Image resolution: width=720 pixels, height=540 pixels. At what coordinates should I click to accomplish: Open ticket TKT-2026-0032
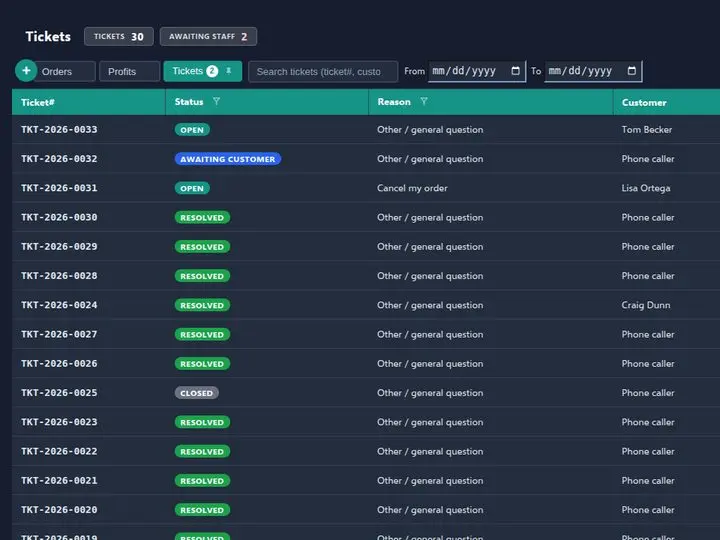[x=59, y=159]
